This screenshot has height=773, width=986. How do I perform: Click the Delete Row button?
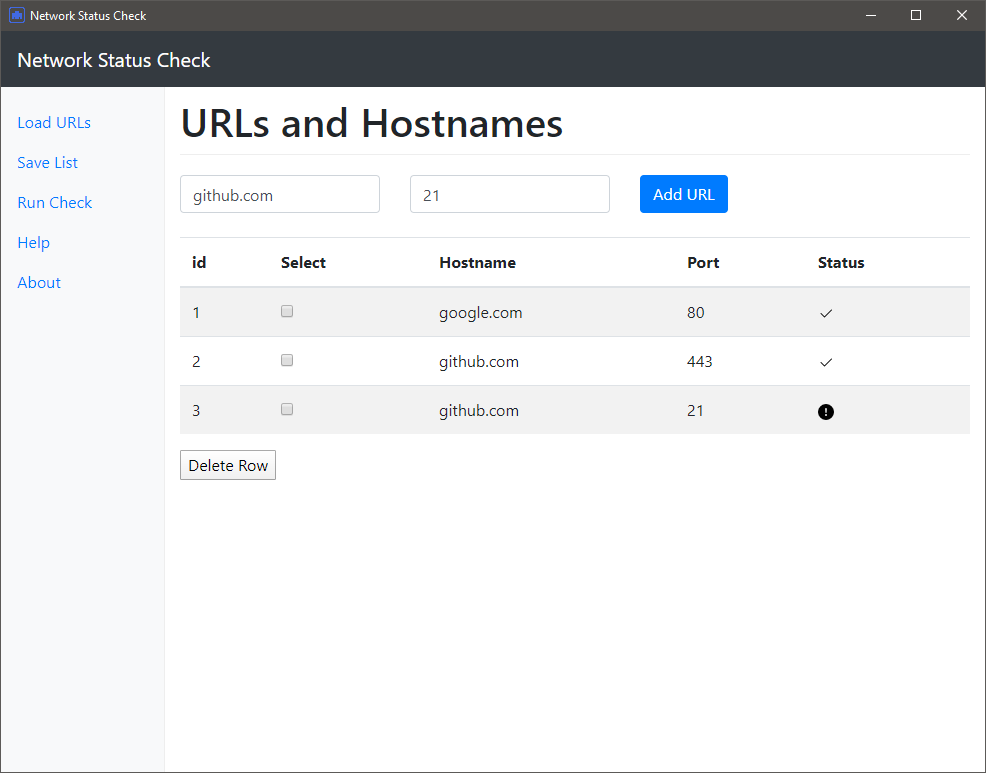[228, 465]
